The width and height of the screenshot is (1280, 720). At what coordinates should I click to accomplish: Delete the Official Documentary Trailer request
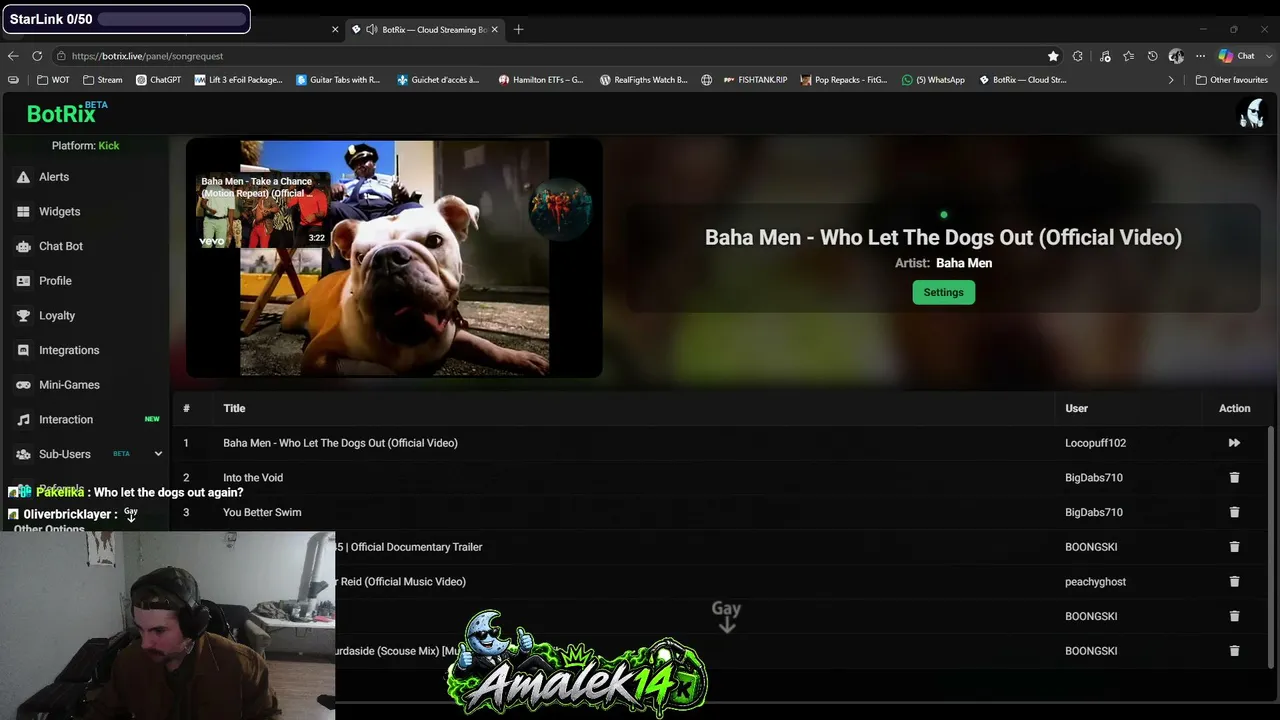tap(1234, 547)
